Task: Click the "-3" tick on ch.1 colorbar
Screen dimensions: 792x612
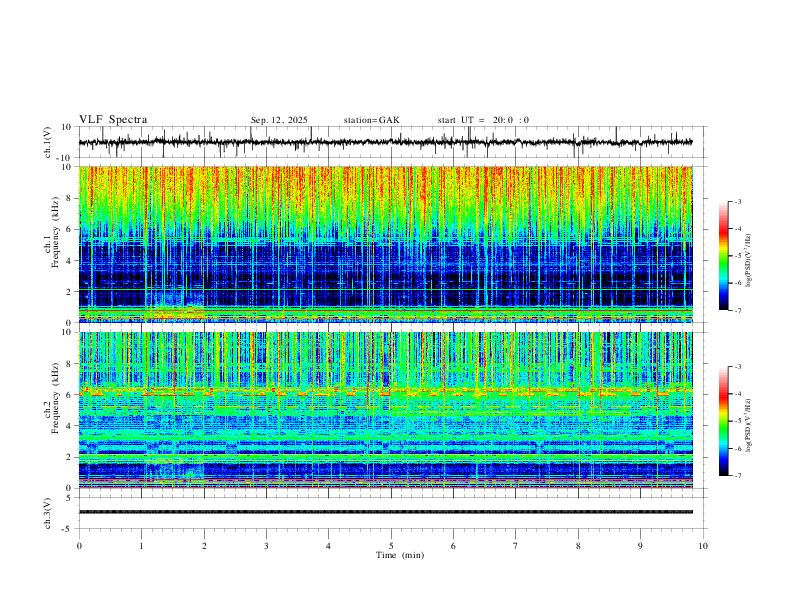Action: (x=738, y=201)
